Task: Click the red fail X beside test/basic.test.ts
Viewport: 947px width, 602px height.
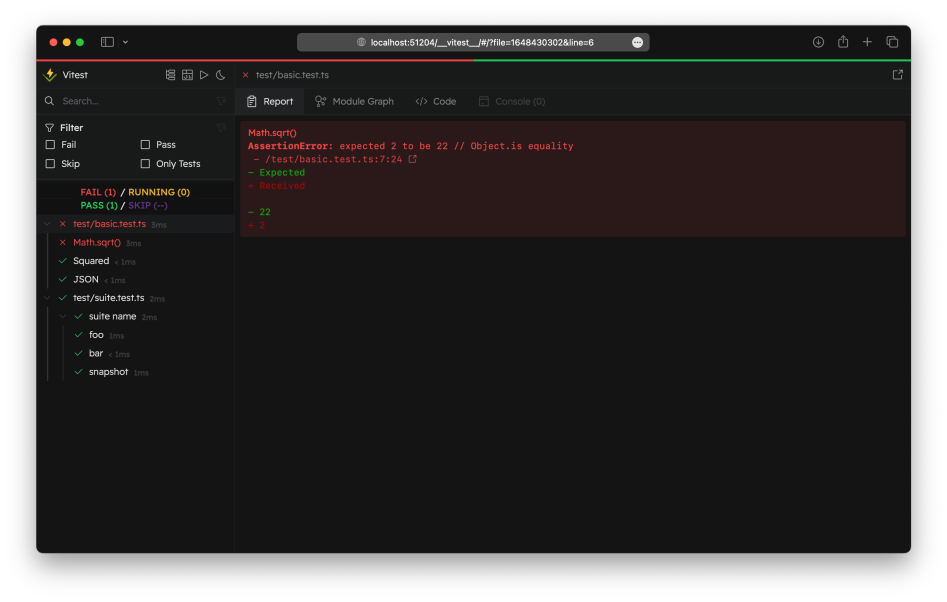Action: tap(63, 224)
